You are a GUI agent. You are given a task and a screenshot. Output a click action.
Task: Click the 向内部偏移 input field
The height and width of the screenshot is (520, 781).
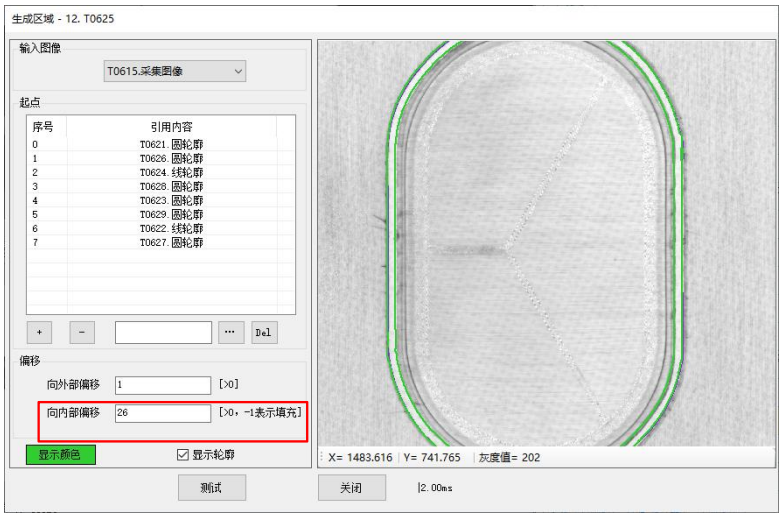point(162,413)
